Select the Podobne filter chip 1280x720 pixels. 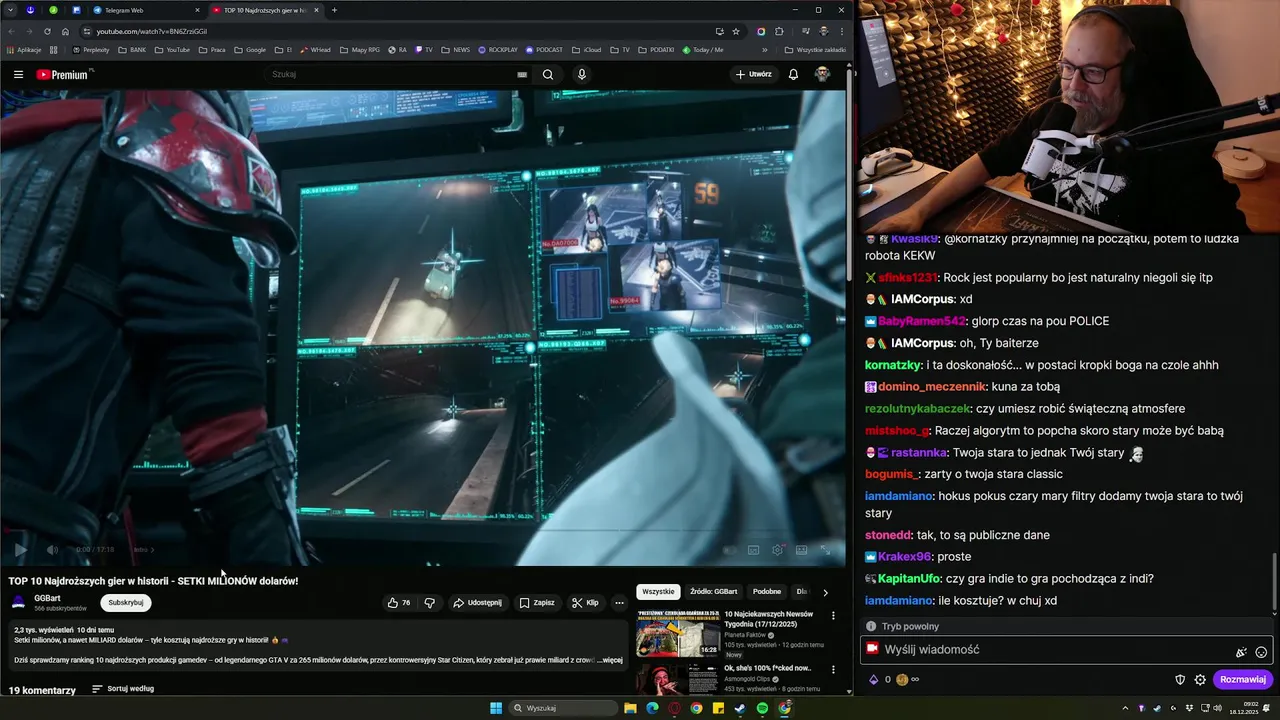(767, 592)
